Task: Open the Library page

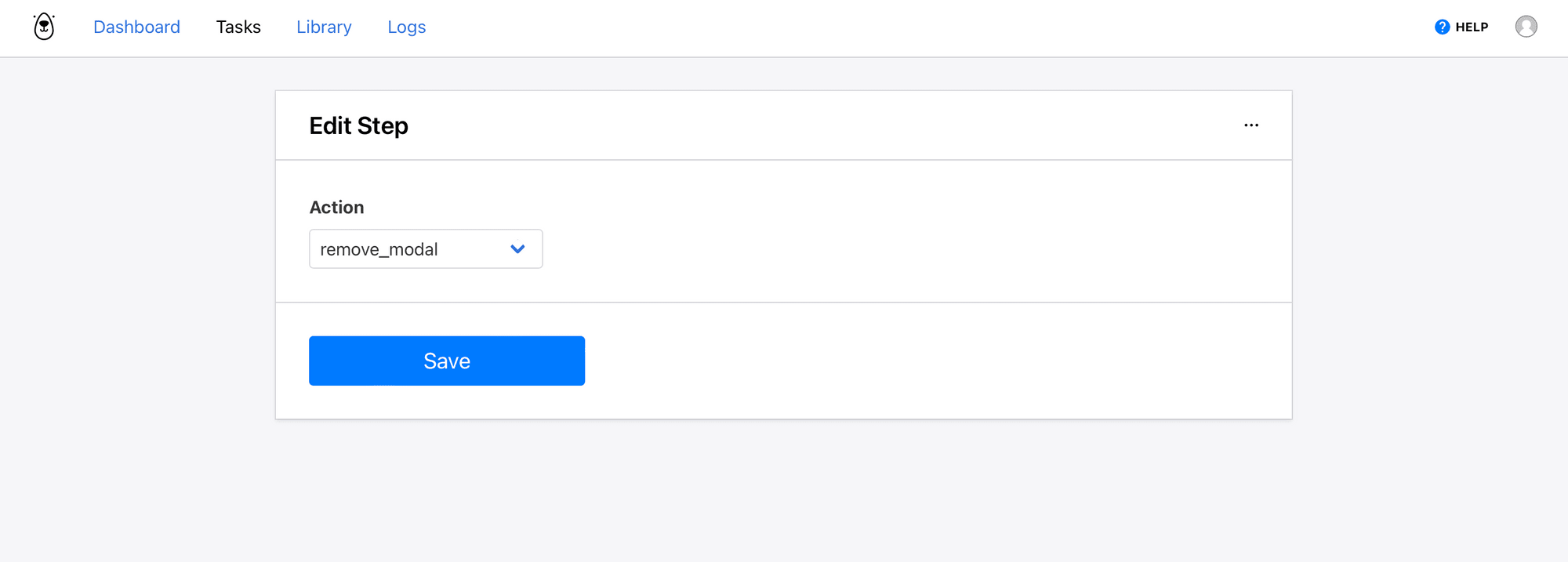Action: (324, 27)
